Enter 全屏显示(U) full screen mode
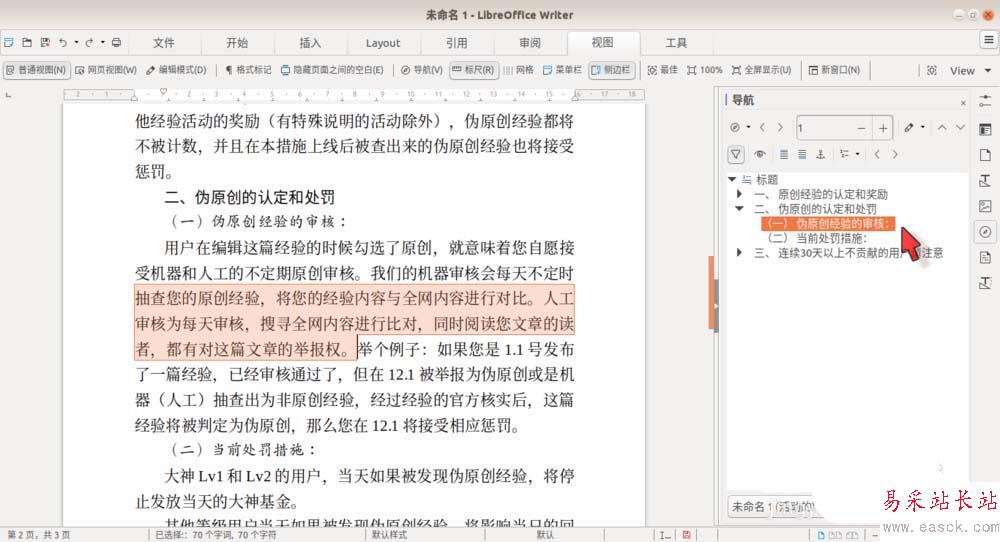Image resolution: width=1000 pixels, height=542 pixels. tap(761, 70)
